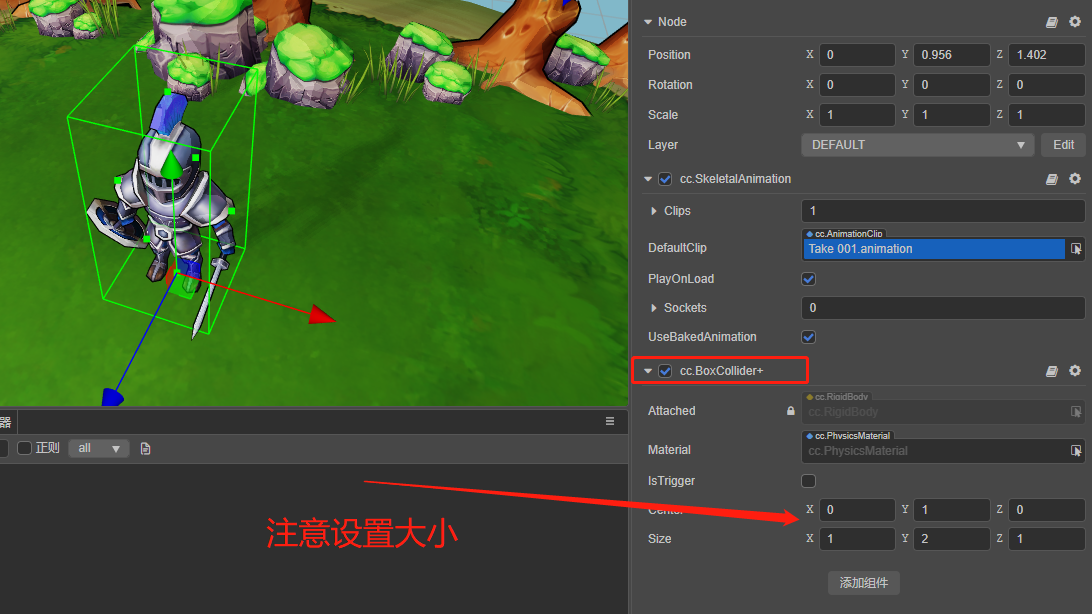
Task: Click the Edit button next to Layer
Action: tap(1064, 145)
